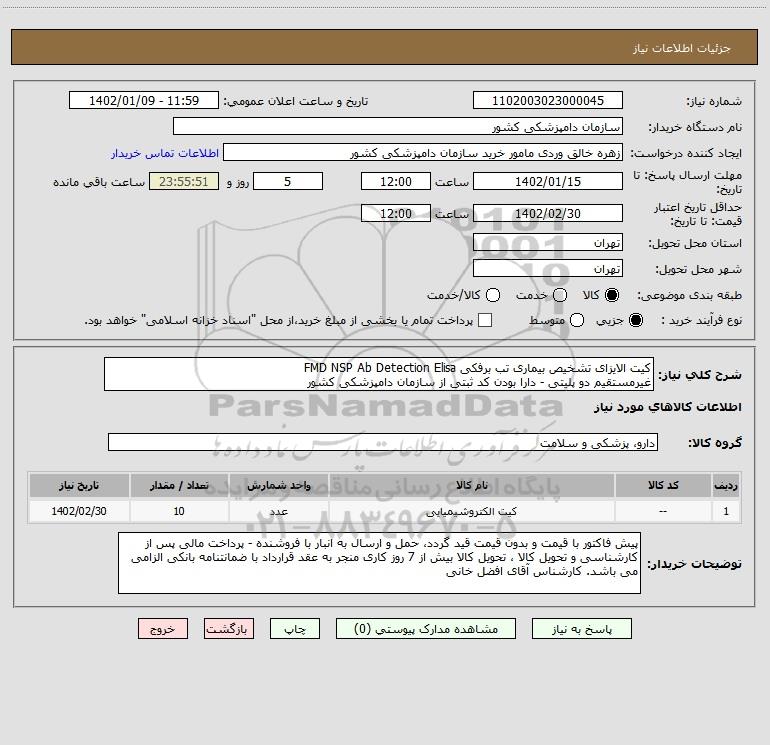Click the response deadline date 1402/01/15
Image resolution: width=770 pixels, height=745 pixels.
pyautogui.click(x=548, y=181)
